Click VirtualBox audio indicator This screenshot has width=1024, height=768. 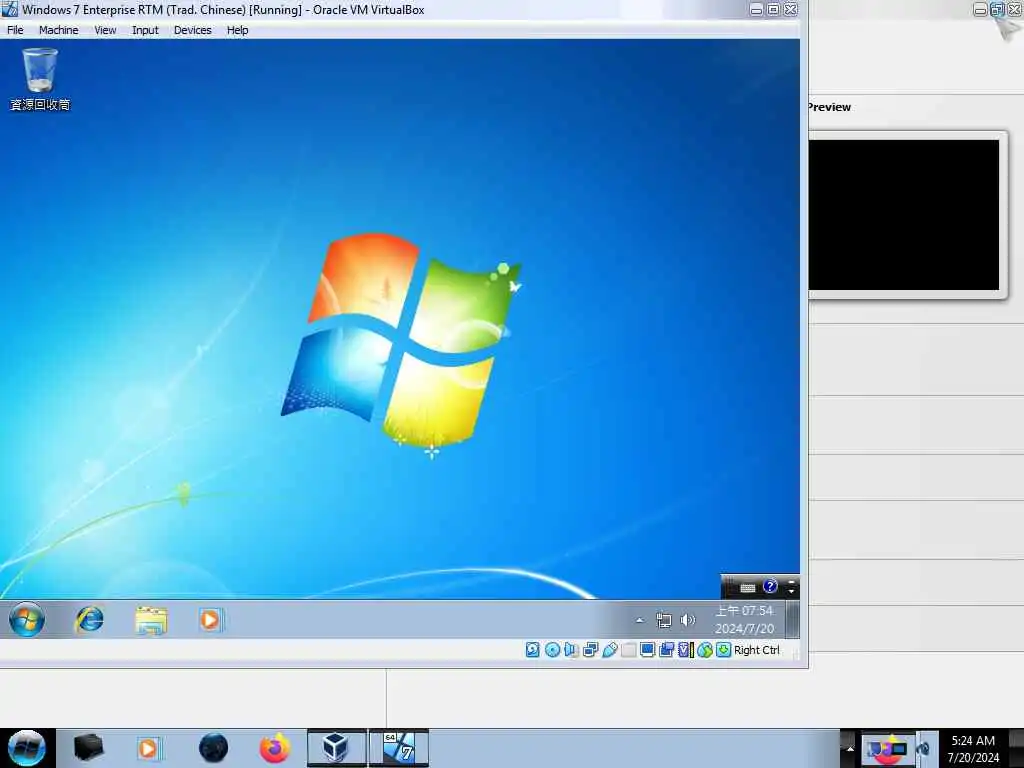tap(571, 650)
